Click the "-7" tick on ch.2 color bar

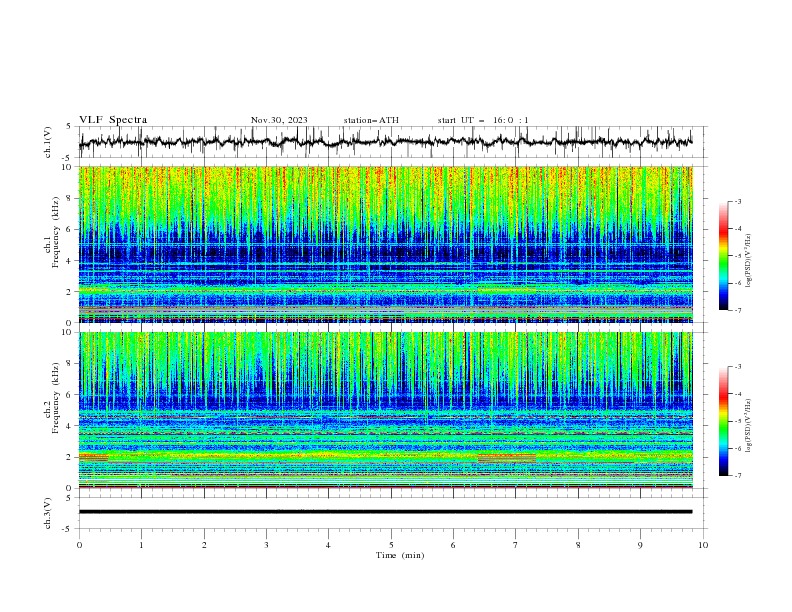click(x=737, y=476)
